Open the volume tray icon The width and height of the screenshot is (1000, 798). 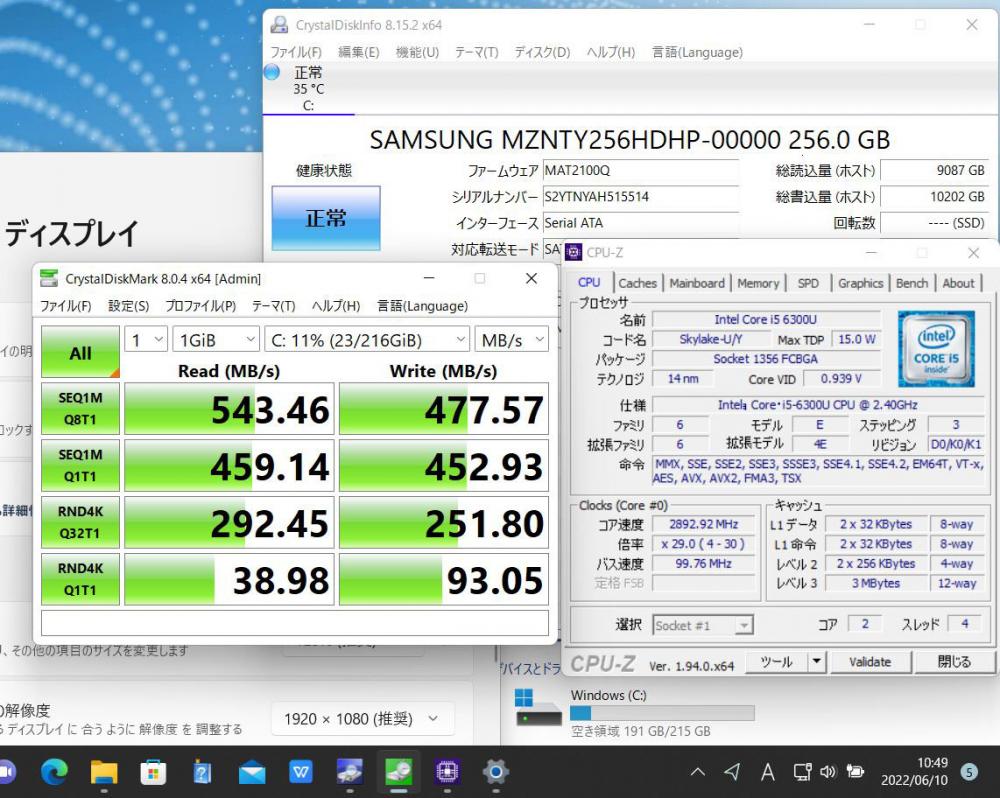click(828, 772)
